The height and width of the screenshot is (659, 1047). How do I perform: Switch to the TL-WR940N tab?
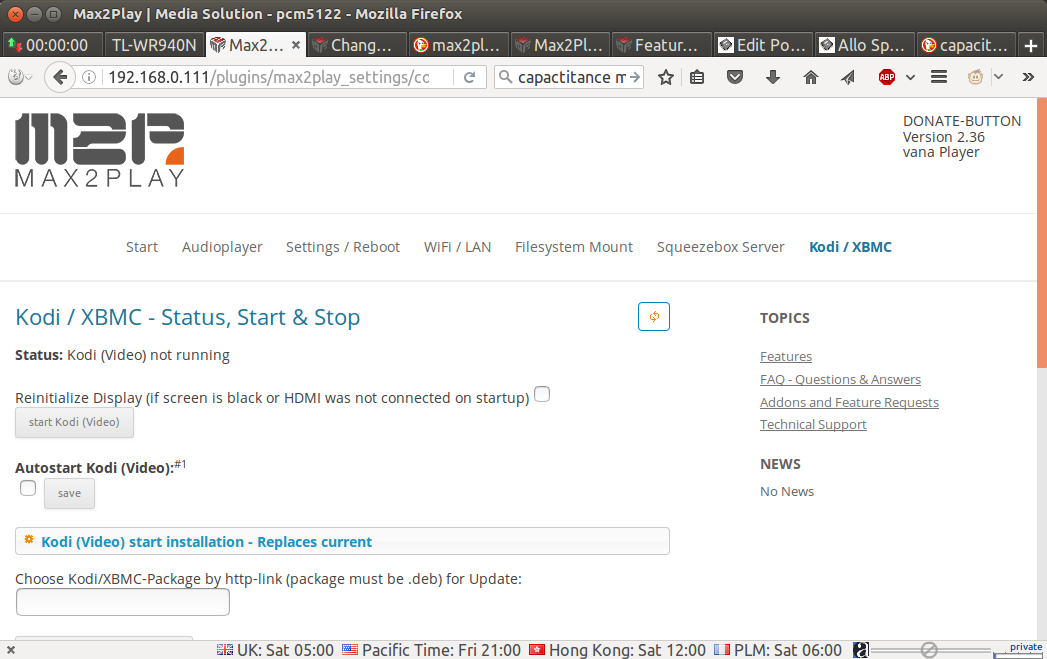click(x=154, y=45)
